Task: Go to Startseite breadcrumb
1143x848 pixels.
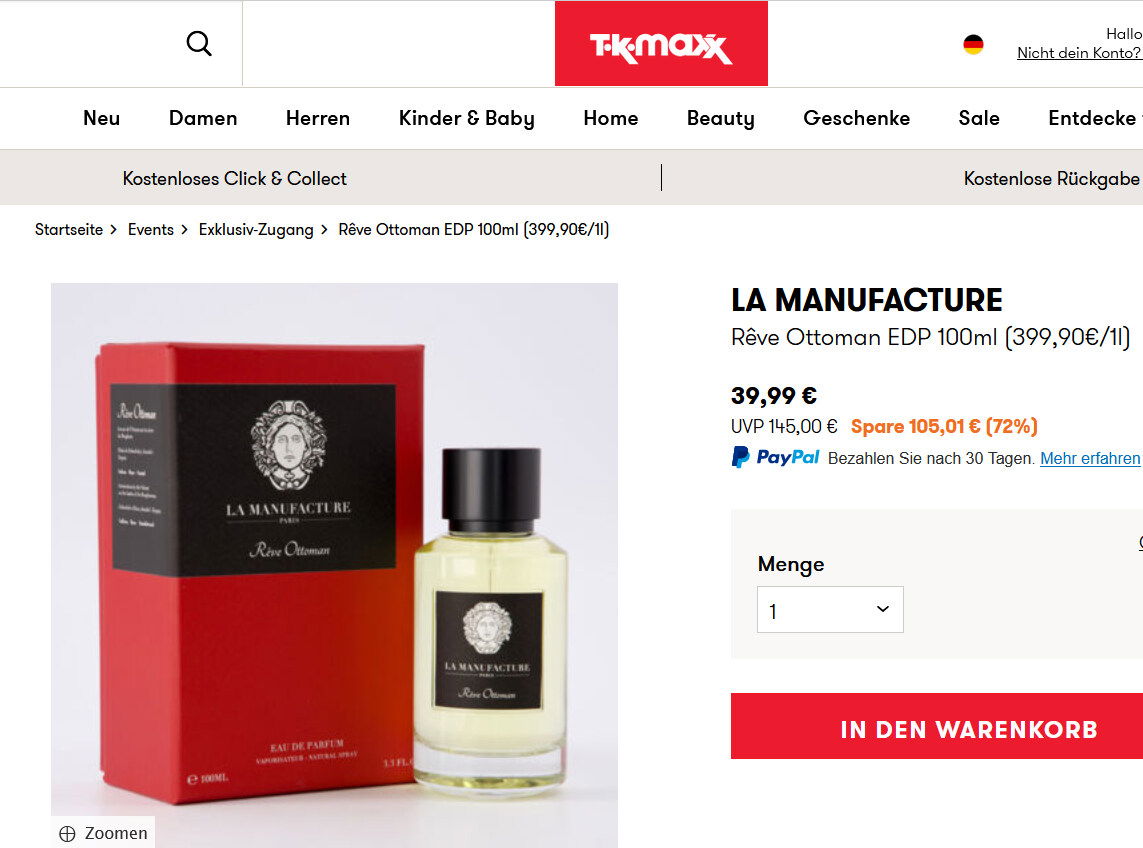Action: (69, 230)
